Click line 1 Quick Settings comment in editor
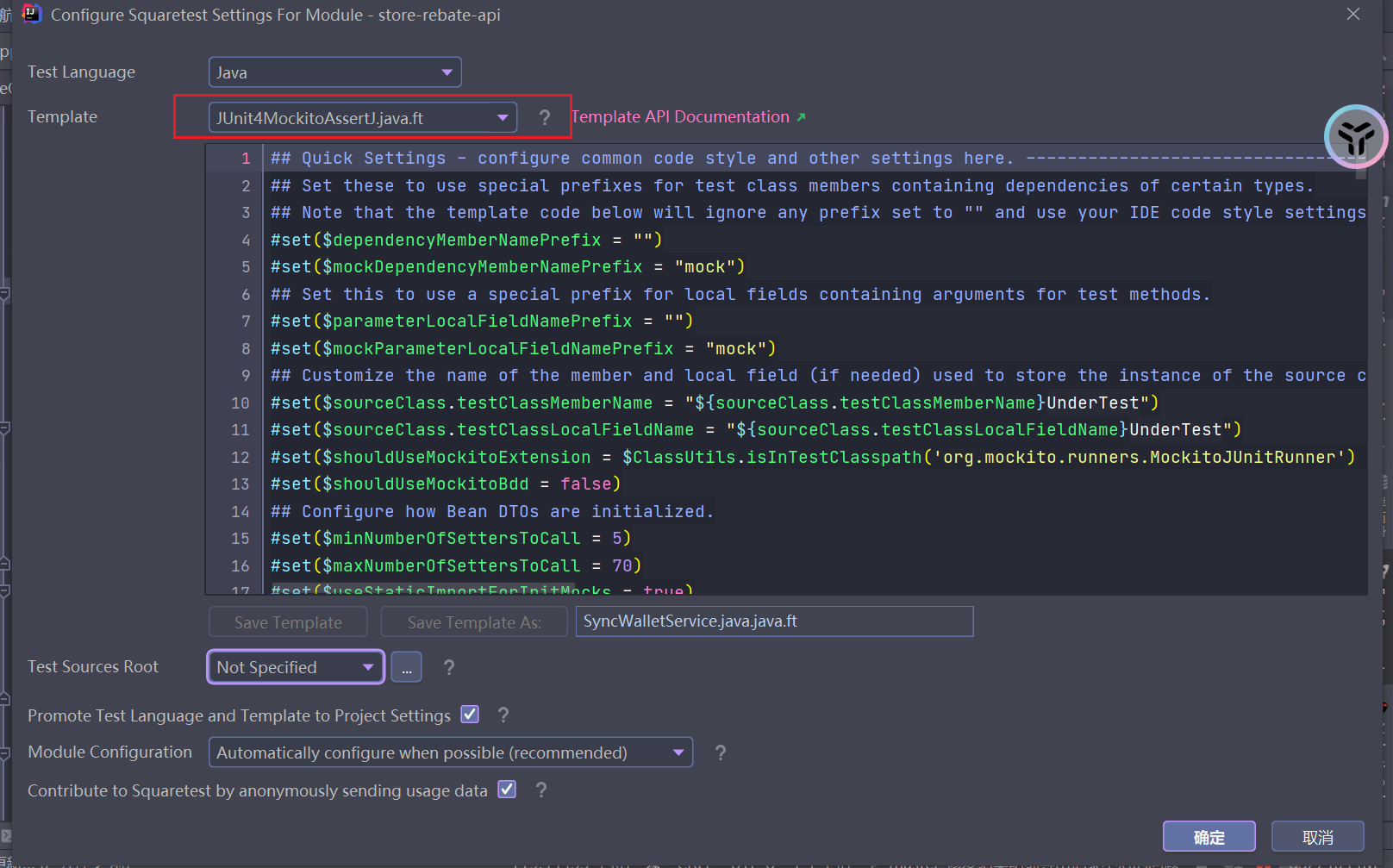Image resolution: width=1393 pixels, height=868 pixels. click(815, 159)
